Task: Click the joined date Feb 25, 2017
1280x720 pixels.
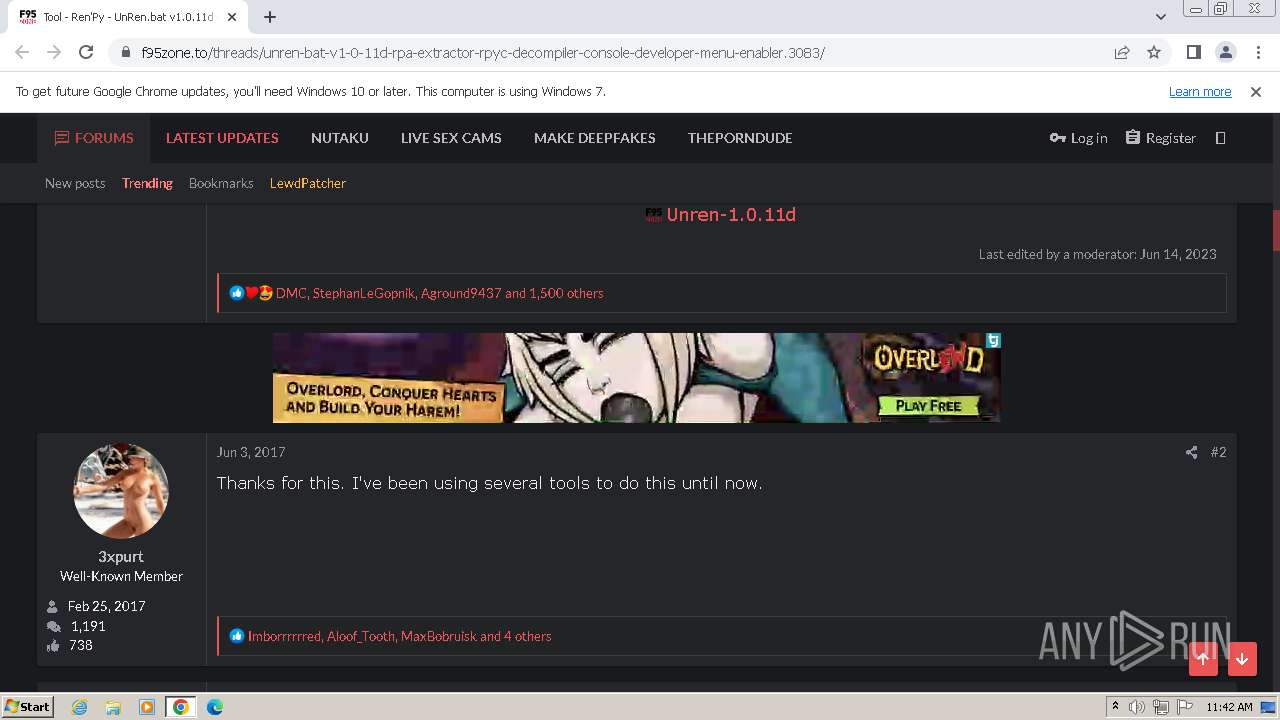Action: pos(107,606)
